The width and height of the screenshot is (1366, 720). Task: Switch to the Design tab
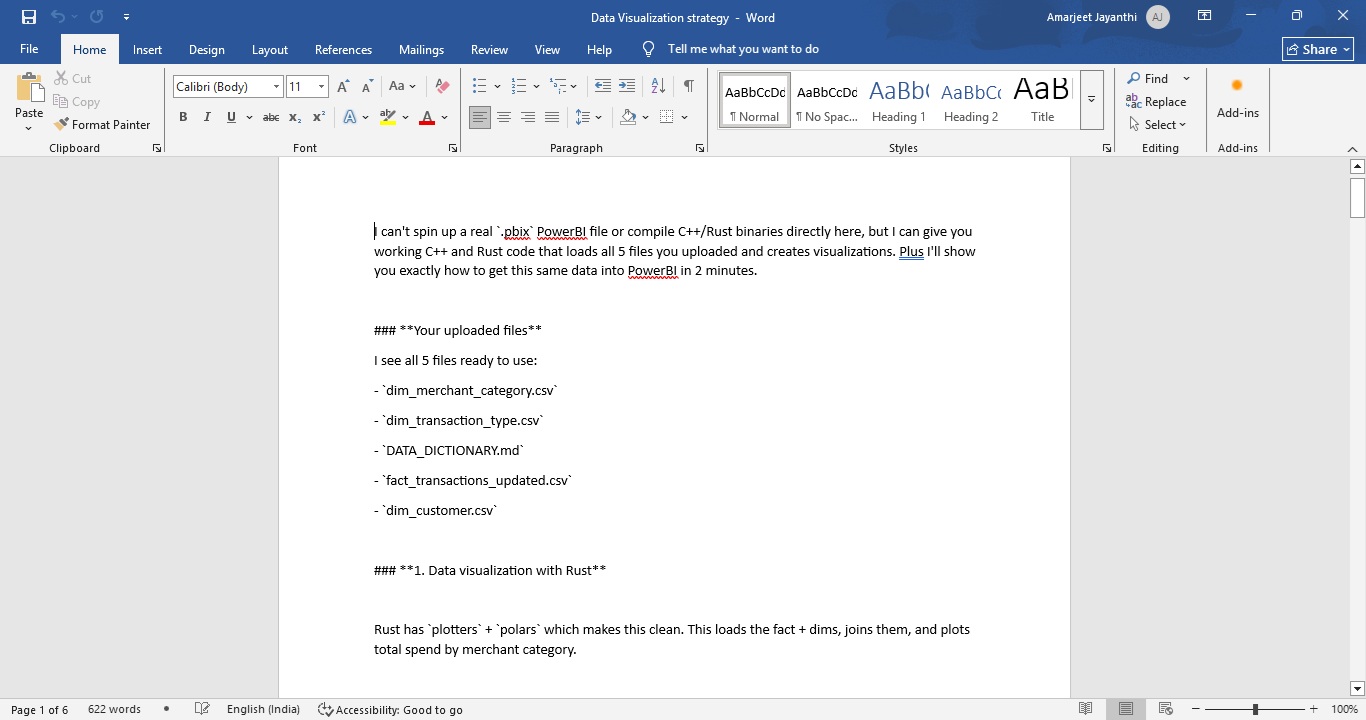pyautogui.click(x=207, y=49)
